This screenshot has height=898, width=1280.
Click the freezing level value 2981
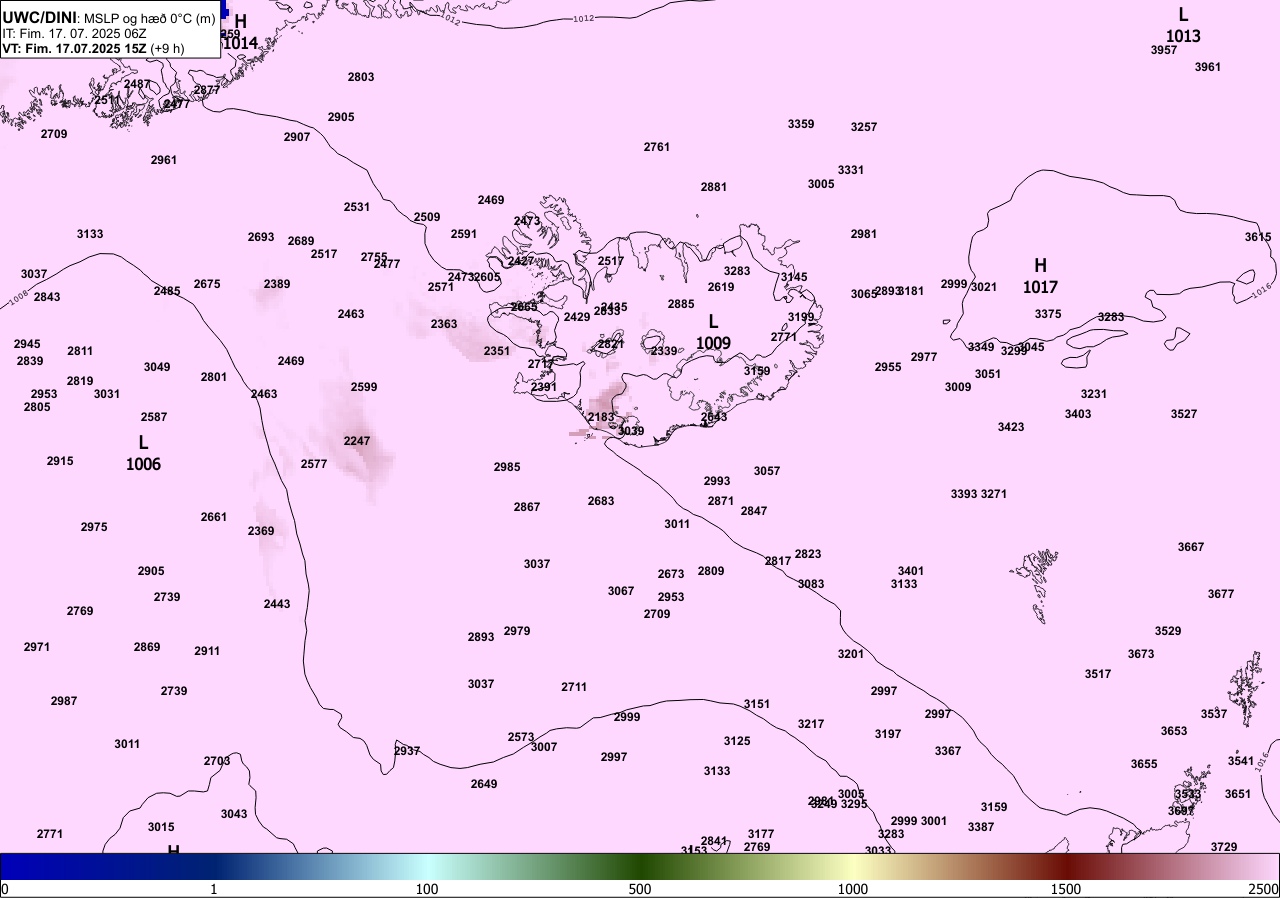click(864, 234)
